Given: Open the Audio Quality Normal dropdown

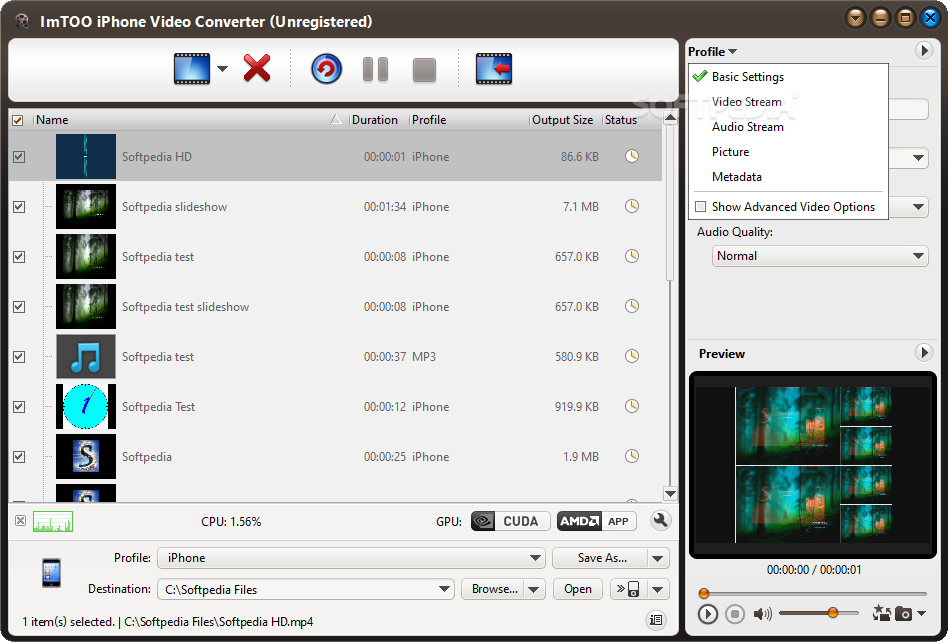Looking at the screenshot, I should pos(820,256).
